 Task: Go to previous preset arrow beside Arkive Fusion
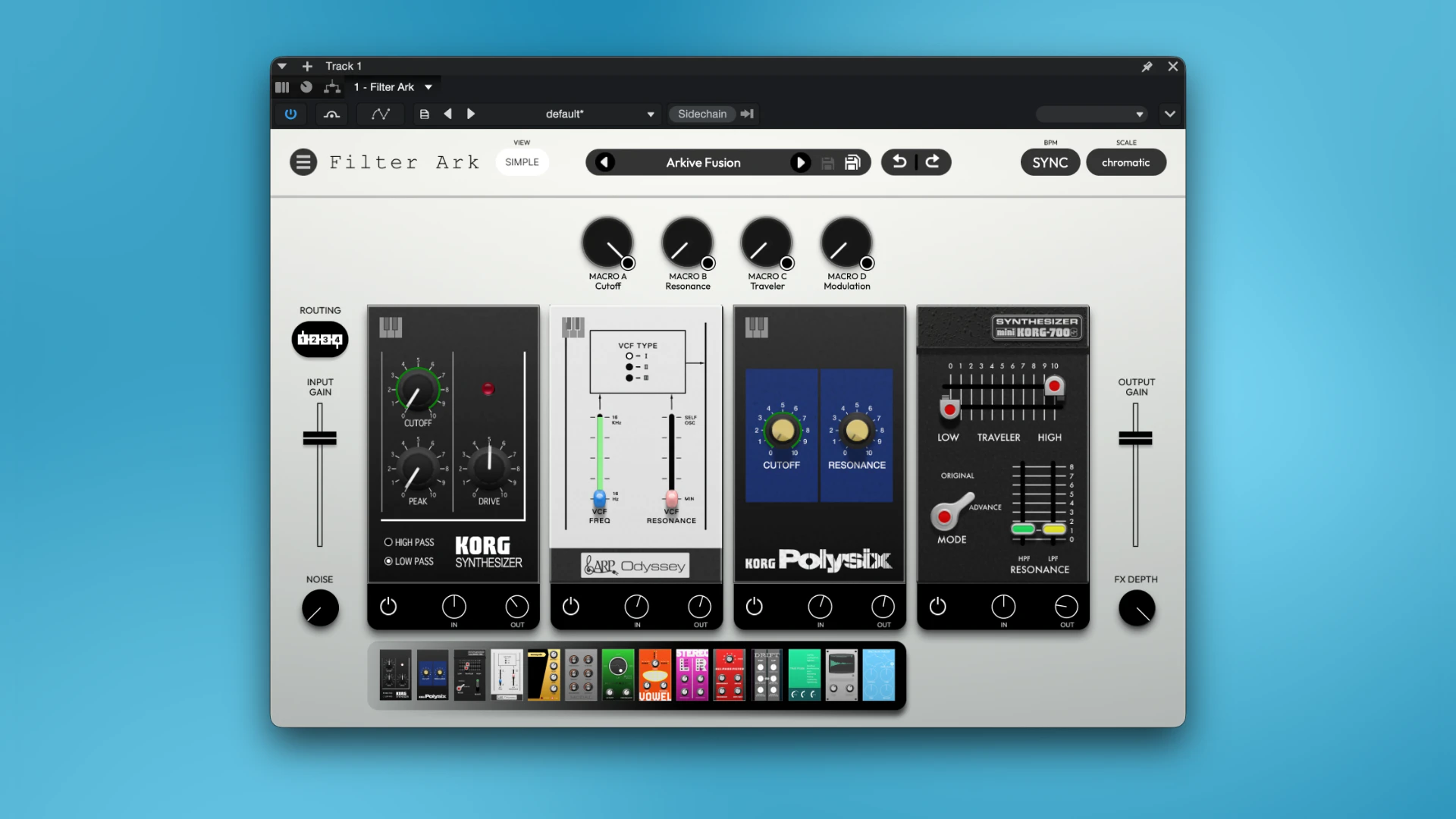pyautogui.click(x=604, y=162)
